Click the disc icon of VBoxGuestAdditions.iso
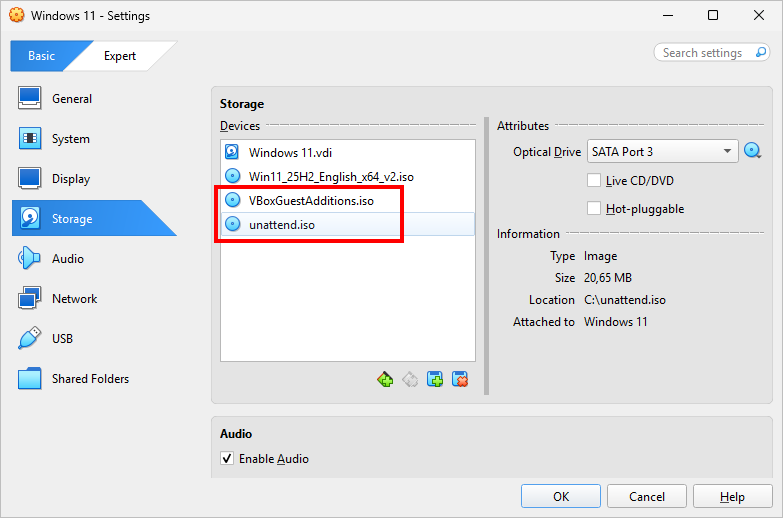 [x=232, y=200]
